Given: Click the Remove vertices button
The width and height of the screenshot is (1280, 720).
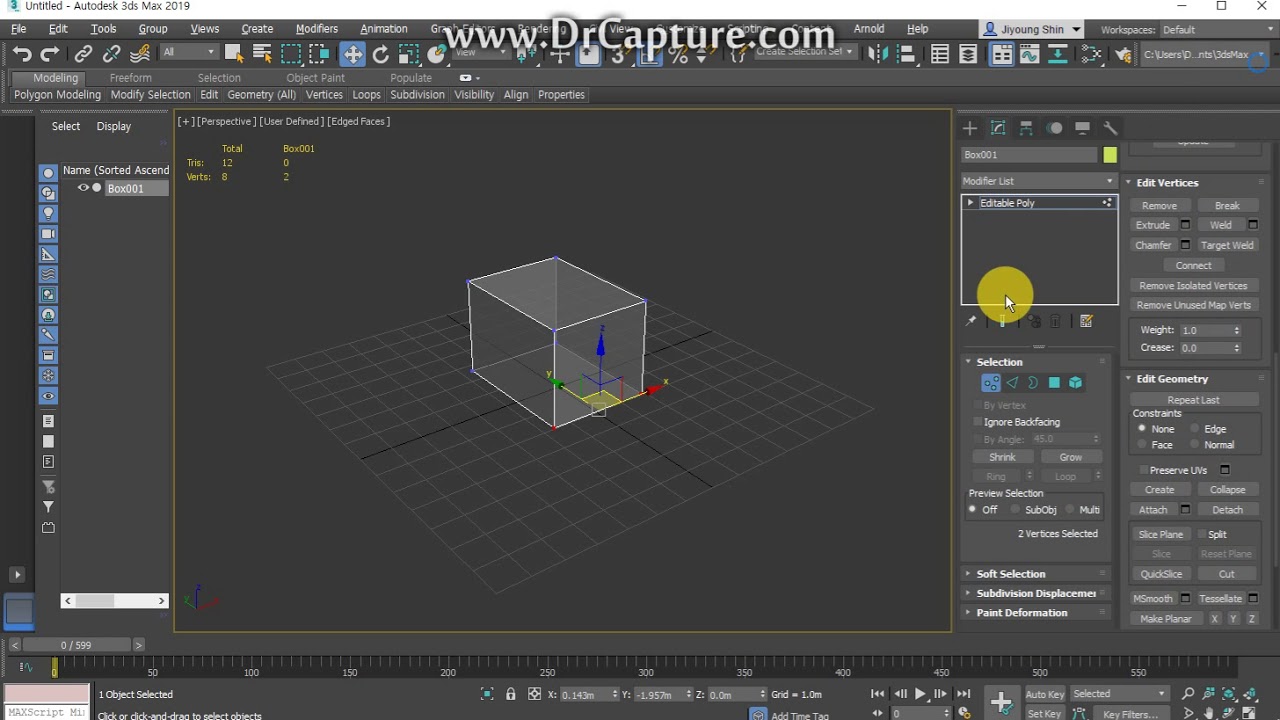Looking at the screenshot, I should 1159,206.
